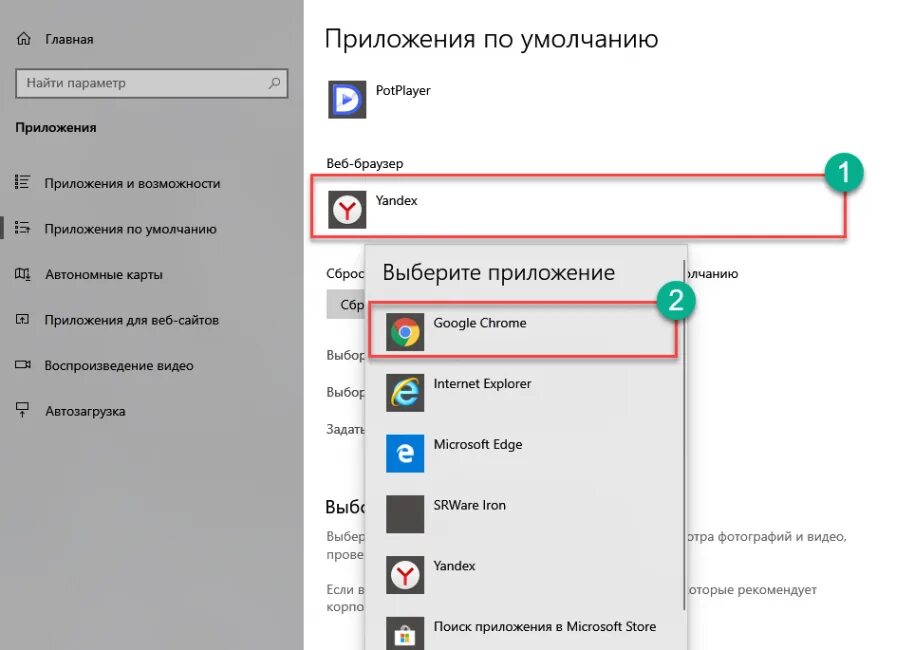914x650 pixels.
Task: Click the PotPlayer app icon
Action: click(x=347, y=100)
